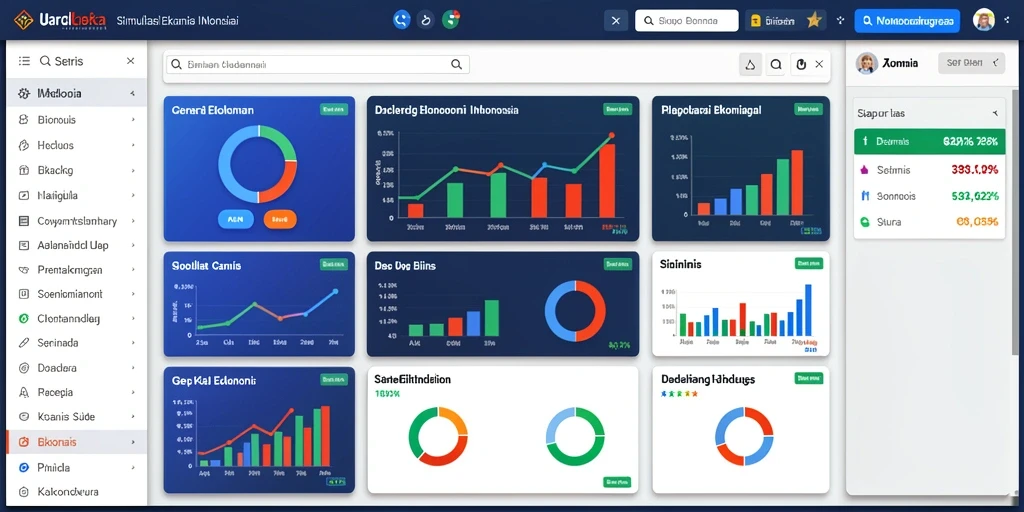
Task: Click the green circle icon next to Clontanndlag
Action: coord(24,319)
